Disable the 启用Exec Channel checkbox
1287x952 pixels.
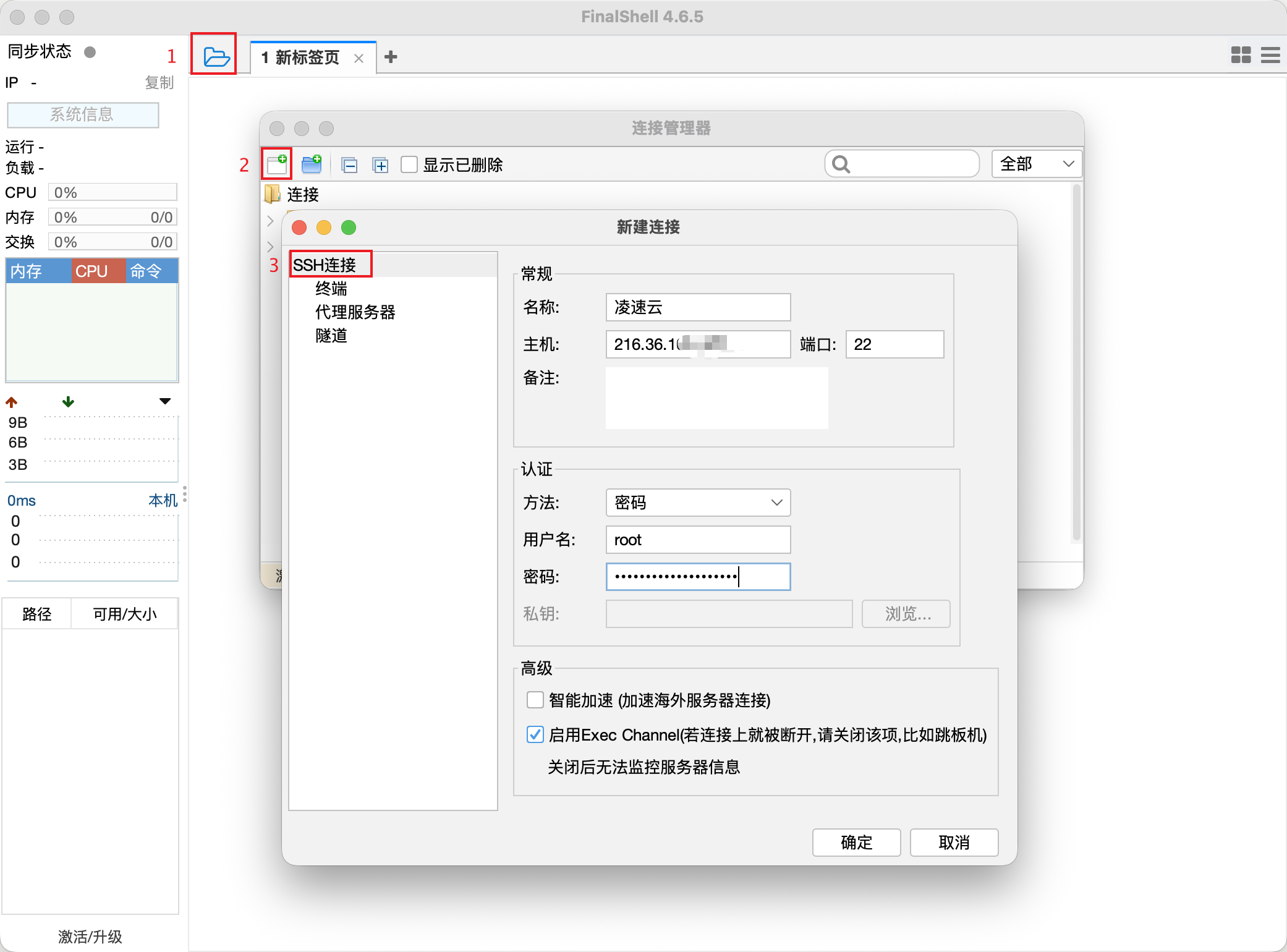[535, 734]
